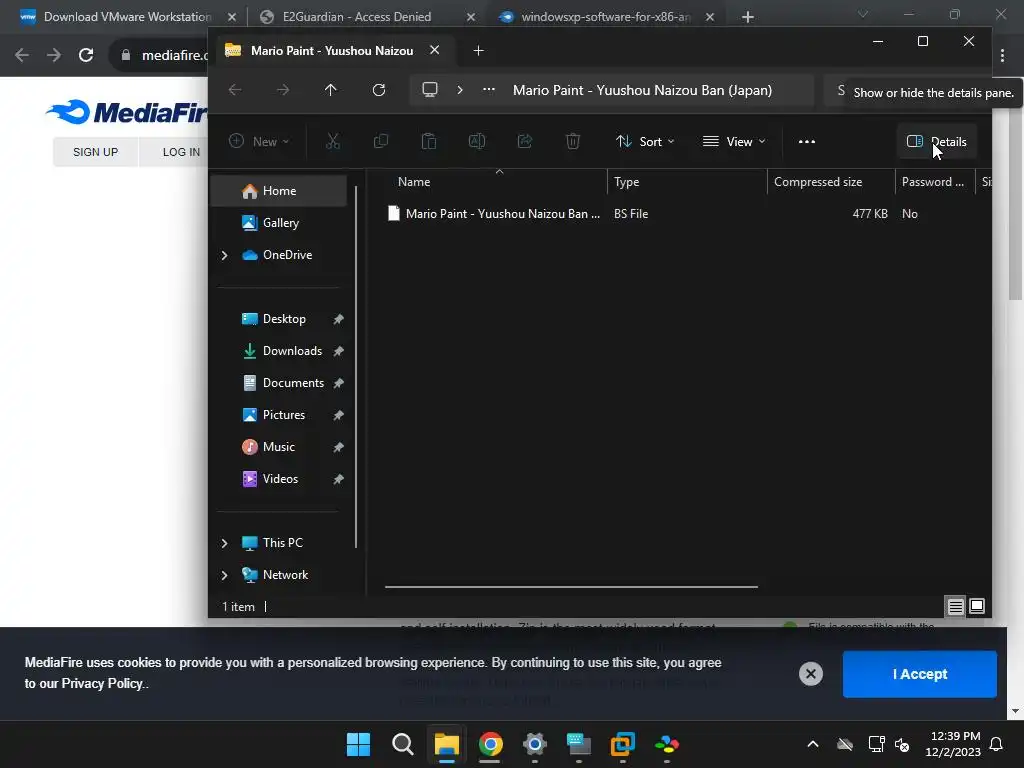The height and width of the screenshot is (768, 1024).
Task: Select the Mario Paint - Yuushou Naizou Ban file
Action: click(494, 214)
